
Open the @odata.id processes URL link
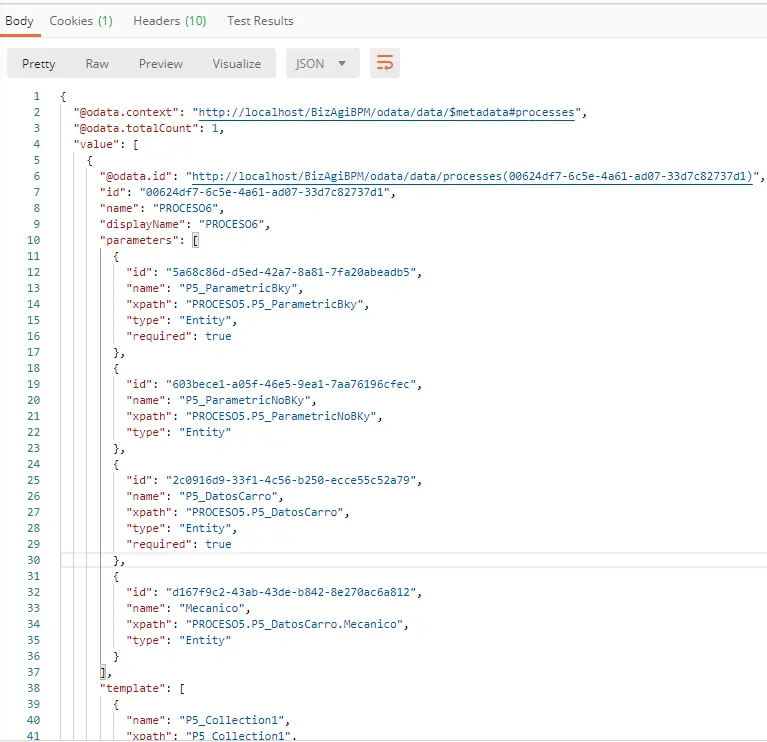472,177
